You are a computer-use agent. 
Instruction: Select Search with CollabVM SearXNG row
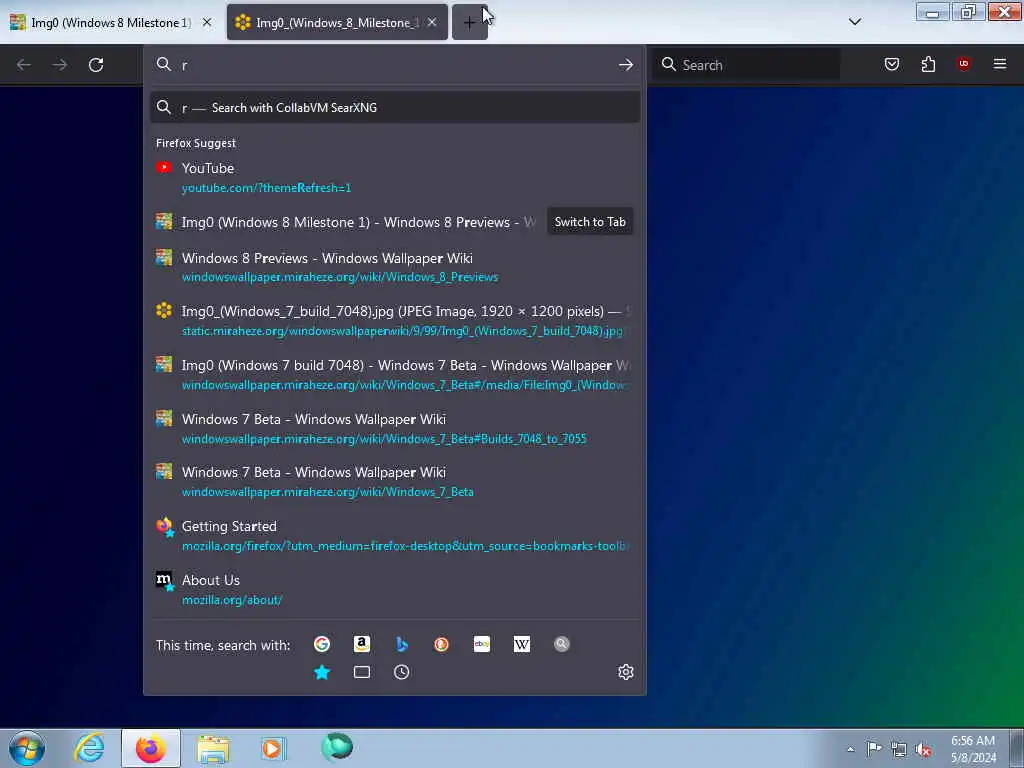(x=394, y=108)
